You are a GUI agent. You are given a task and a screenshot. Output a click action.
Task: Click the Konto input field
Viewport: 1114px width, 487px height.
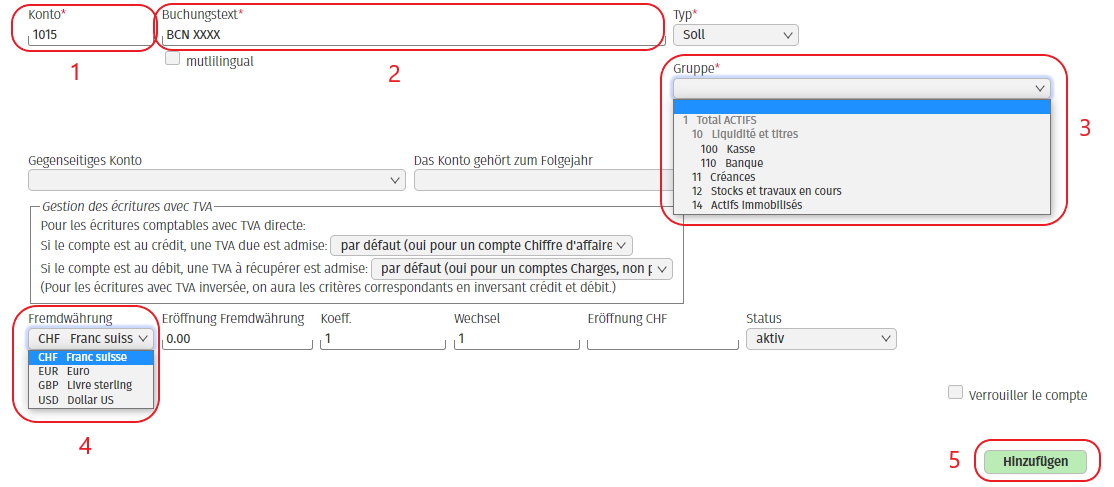[x=88, y=35]
